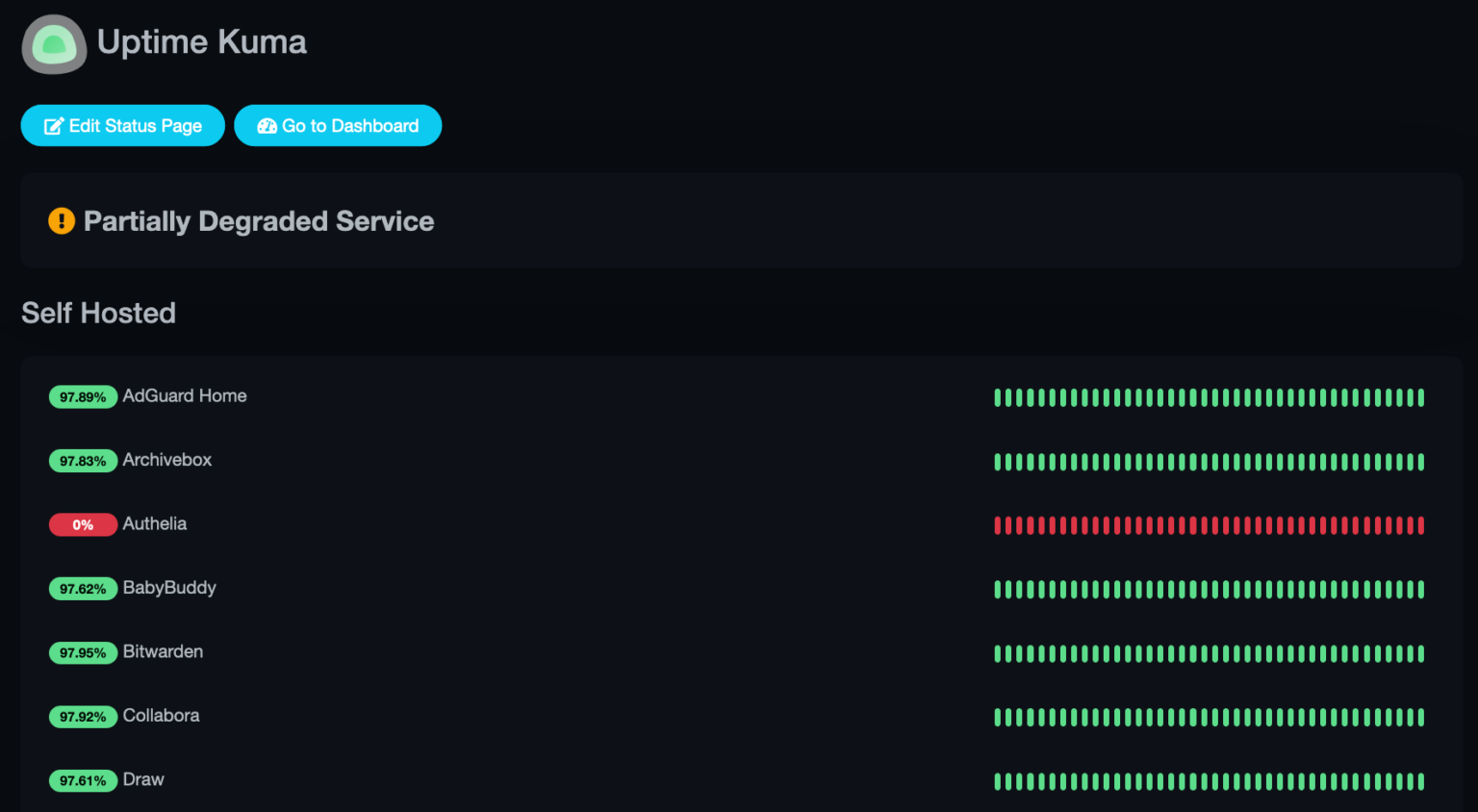This screenshot has height=812, width=1478.
Task: Click the 97.95% badge next to Bitwarden
Action: [83, 652]
